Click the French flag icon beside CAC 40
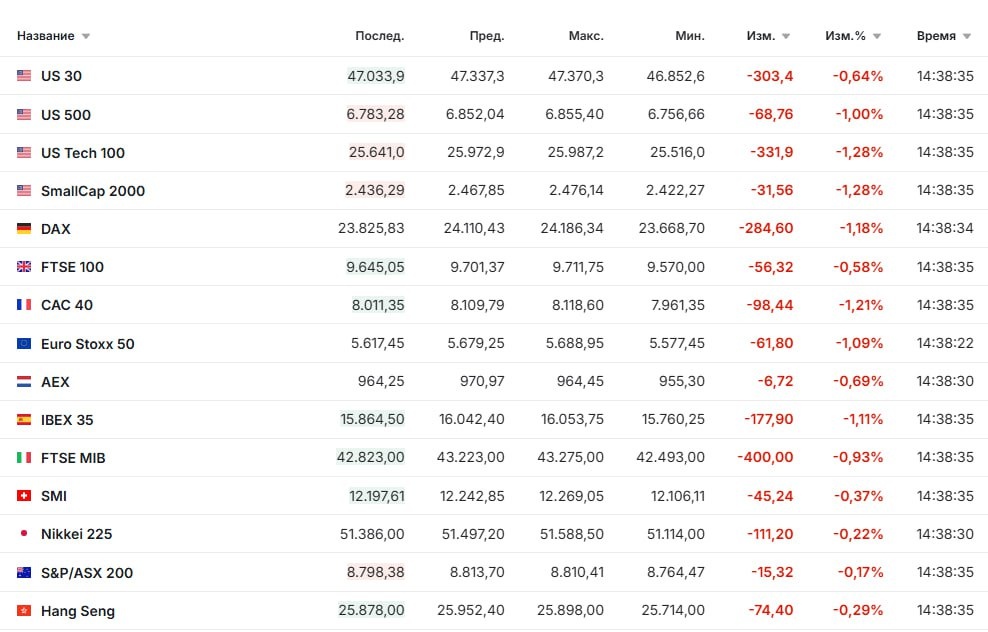Viewport: 988px width, 632px height. pyautogui.click(x=24, y=305)
